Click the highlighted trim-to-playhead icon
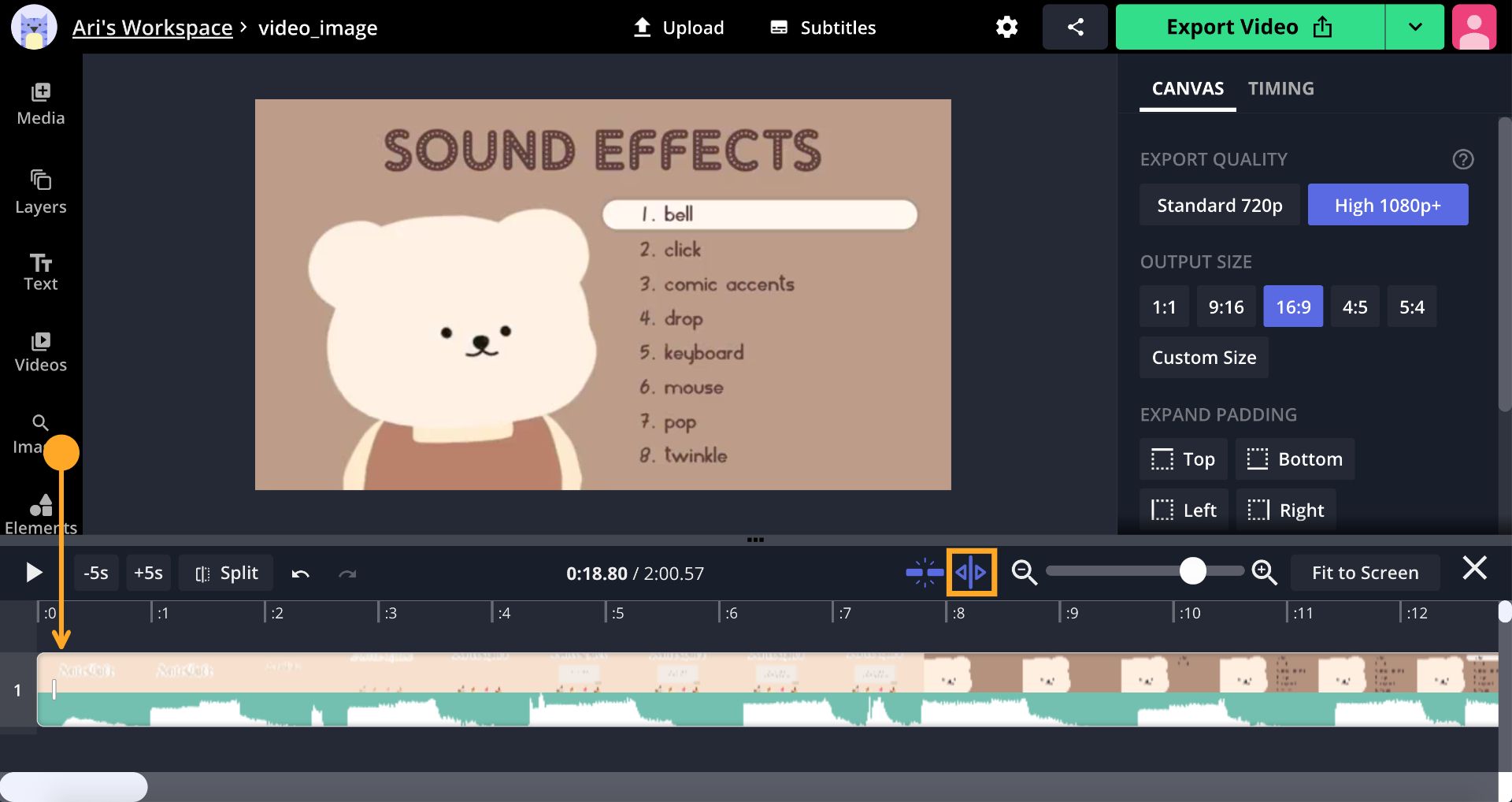 click(x=971, y=573)
